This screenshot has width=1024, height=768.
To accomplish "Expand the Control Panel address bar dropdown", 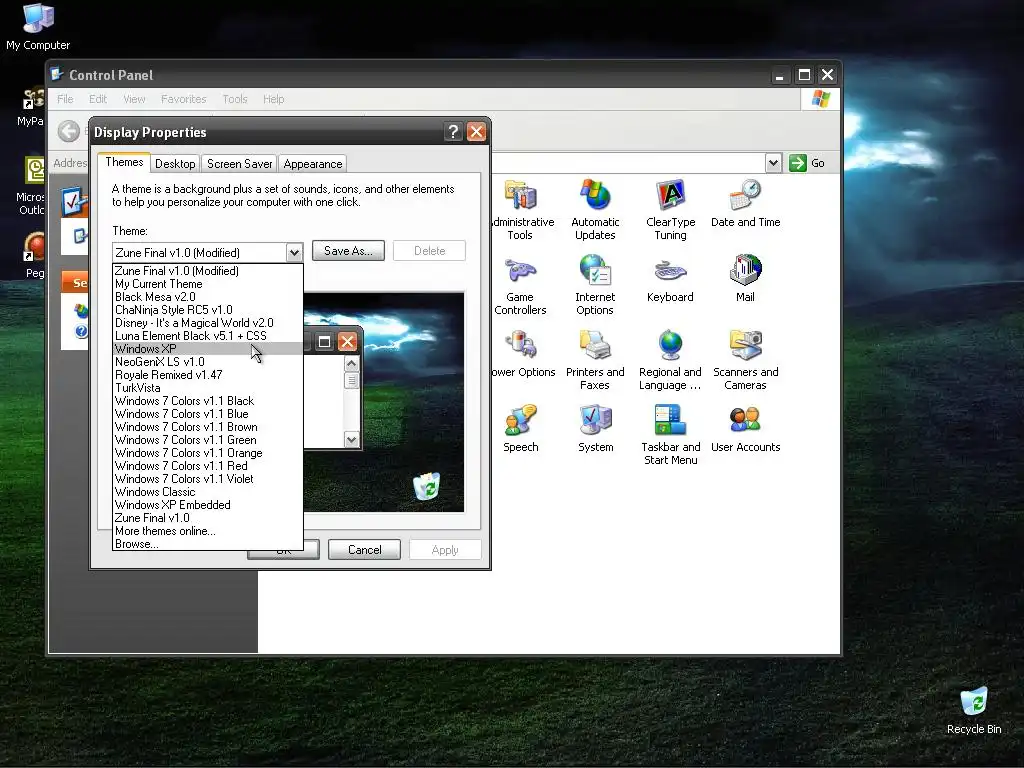I will coord(773,163).
